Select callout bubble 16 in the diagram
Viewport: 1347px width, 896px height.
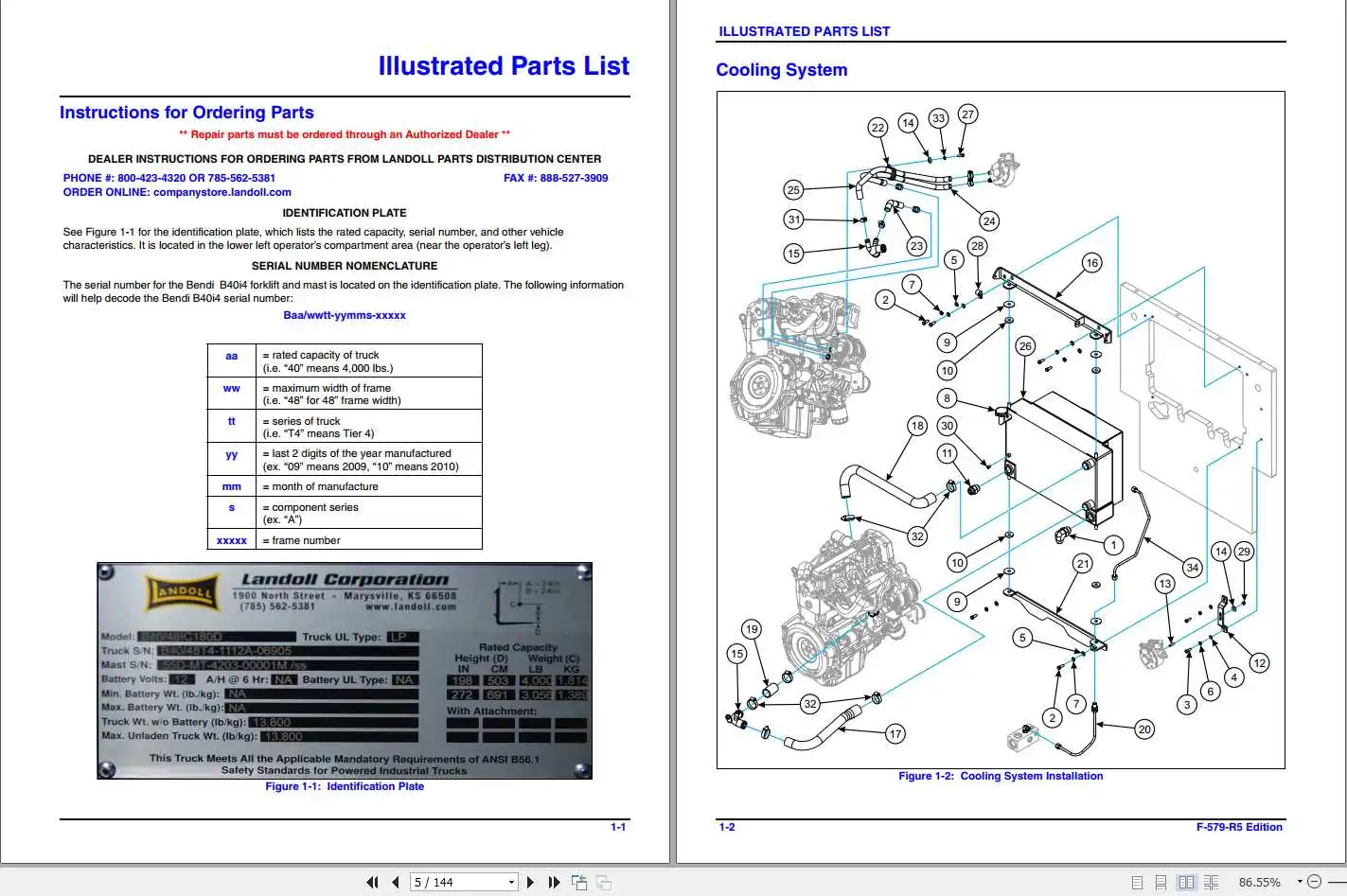(x=1093, y=263)
